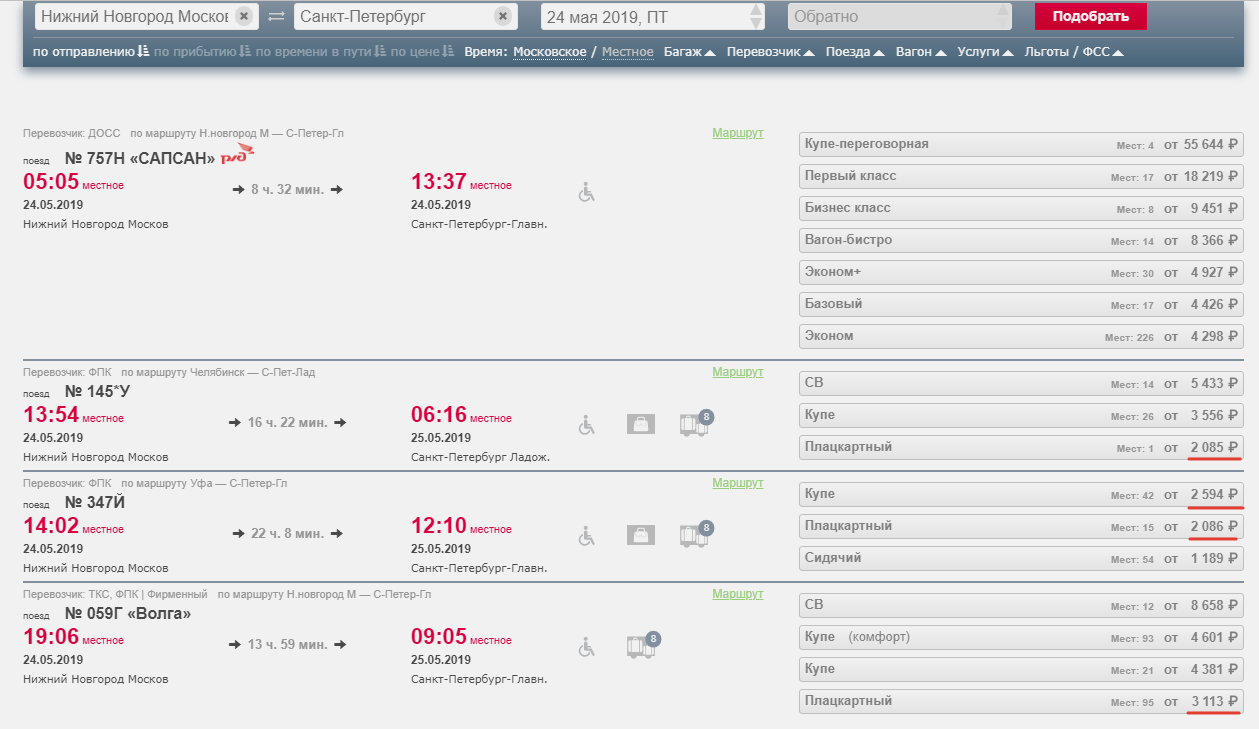
Task: Click the Обратно return date field
Action: [899, 17]
